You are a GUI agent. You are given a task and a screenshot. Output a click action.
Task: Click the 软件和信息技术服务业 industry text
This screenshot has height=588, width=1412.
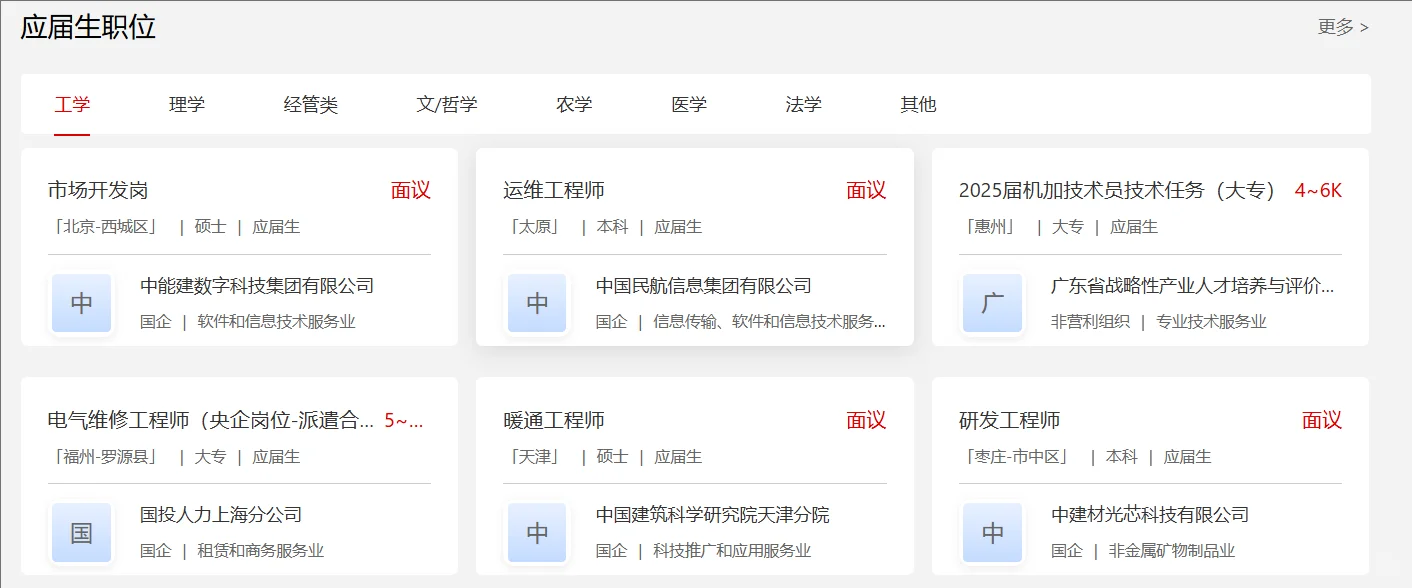point(276,322)
